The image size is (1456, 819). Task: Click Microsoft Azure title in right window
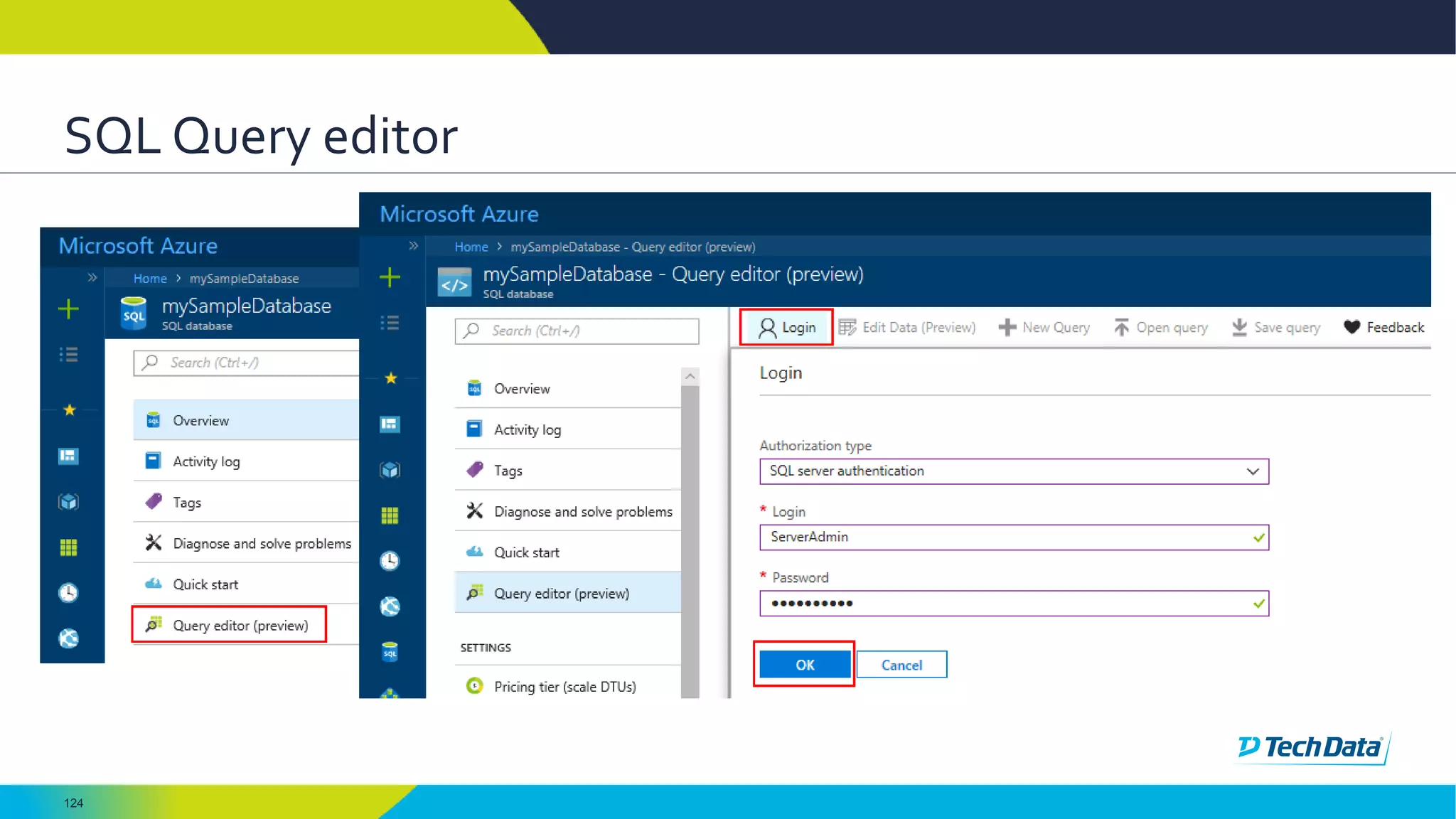pyautogui.click(x=459, y=214)
